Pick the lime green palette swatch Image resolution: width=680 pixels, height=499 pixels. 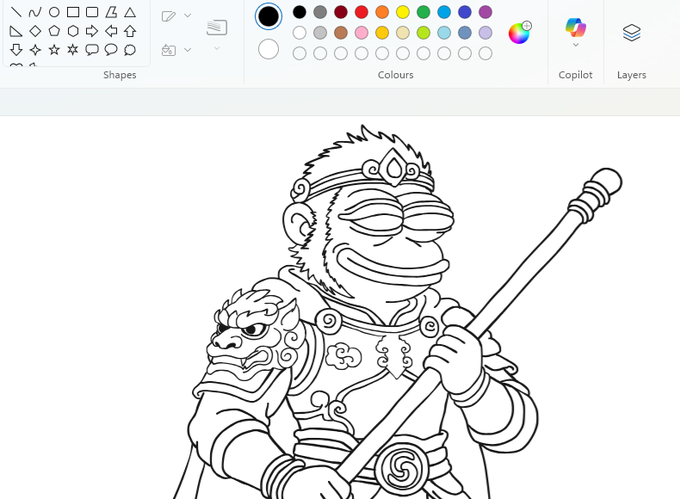423,33
